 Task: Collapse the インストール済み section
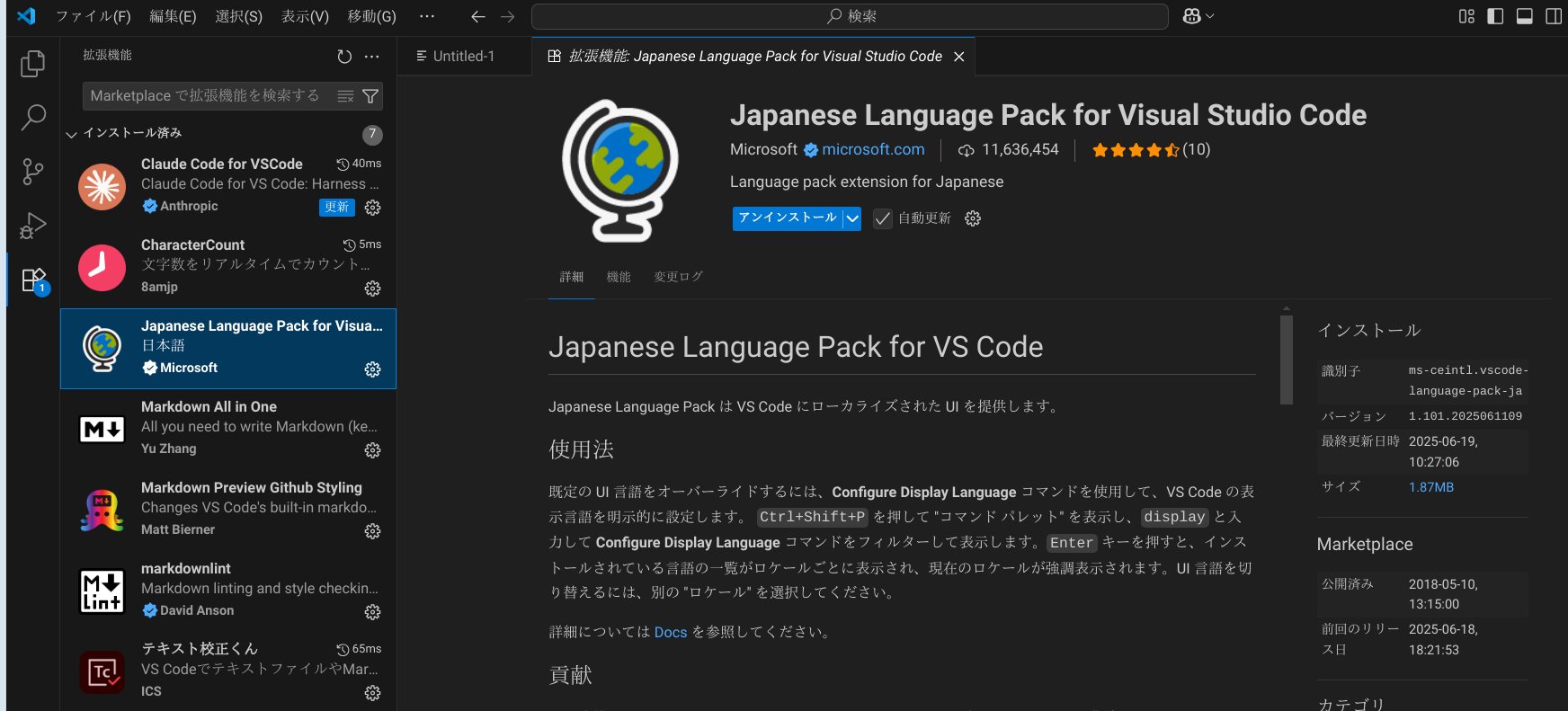(x=71, y=135)
